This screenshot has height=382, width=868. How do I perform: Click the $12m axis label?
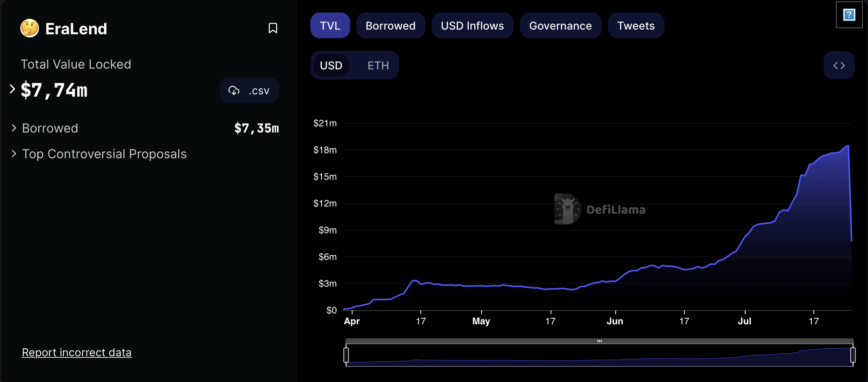coord(325,203)
